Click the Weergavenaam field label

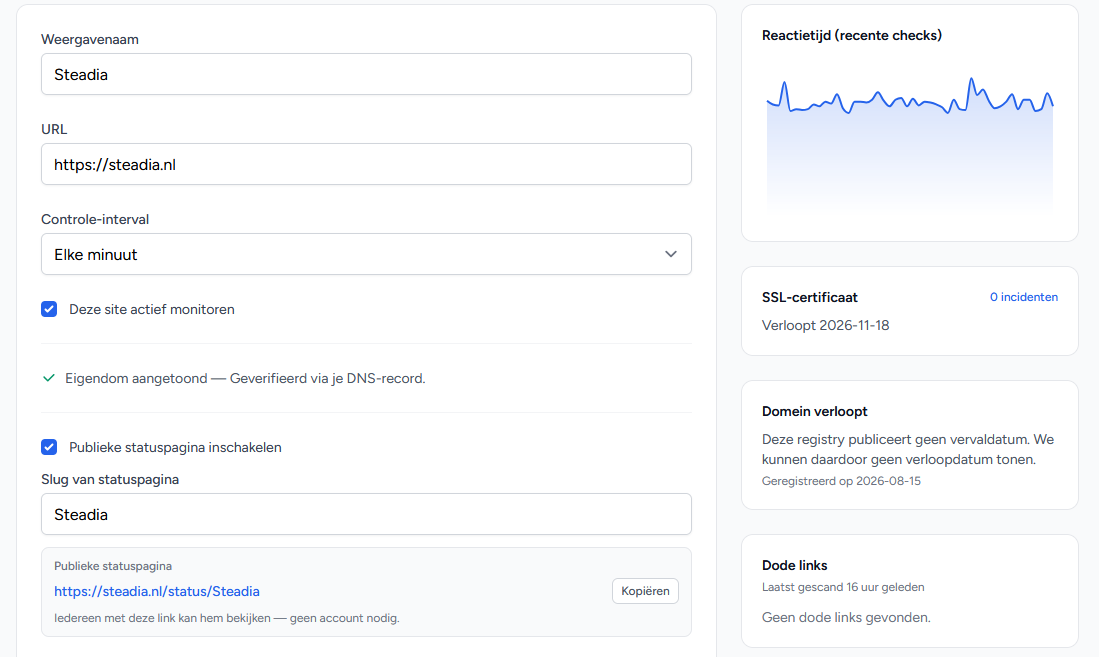(x=90, y=39)
